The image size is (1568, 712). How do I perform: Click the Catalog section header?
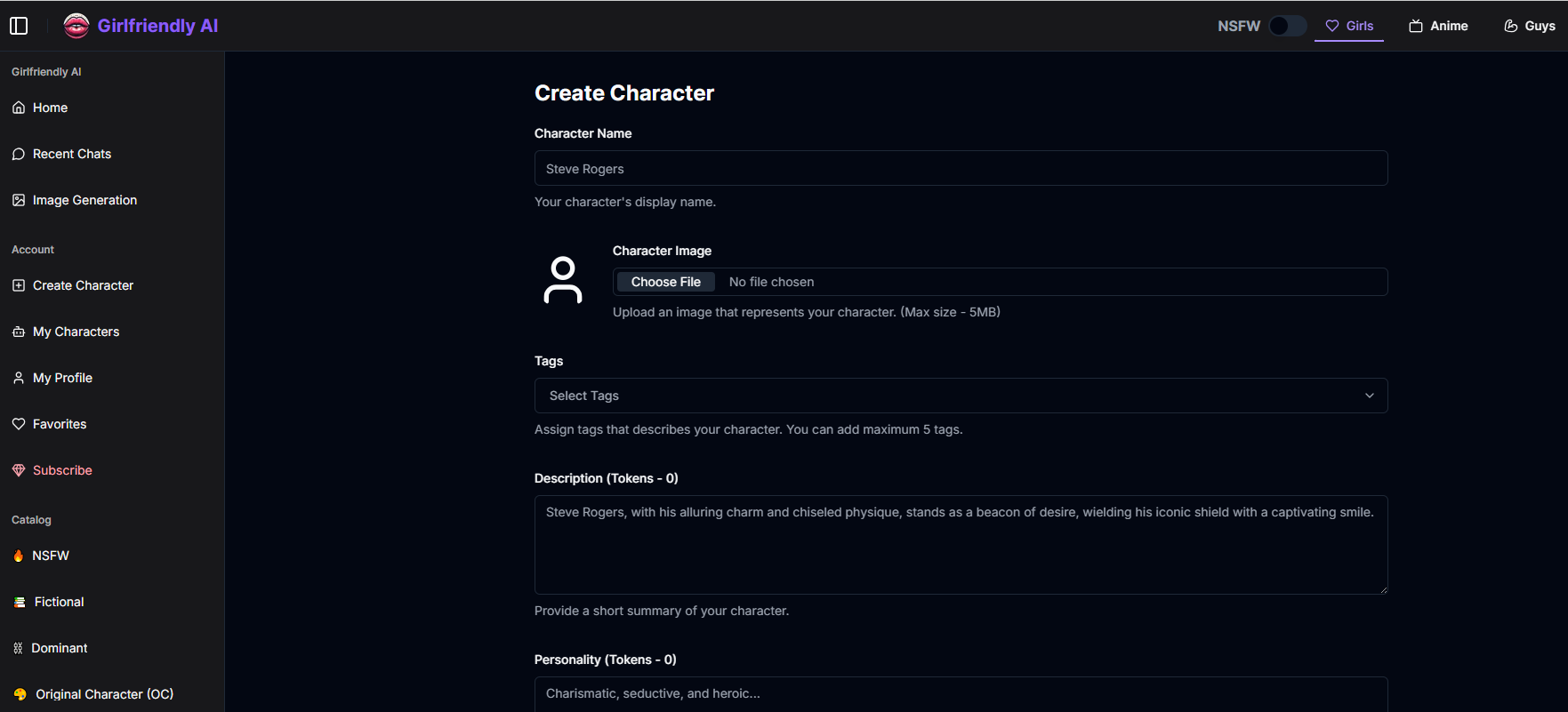pos(31,520)
